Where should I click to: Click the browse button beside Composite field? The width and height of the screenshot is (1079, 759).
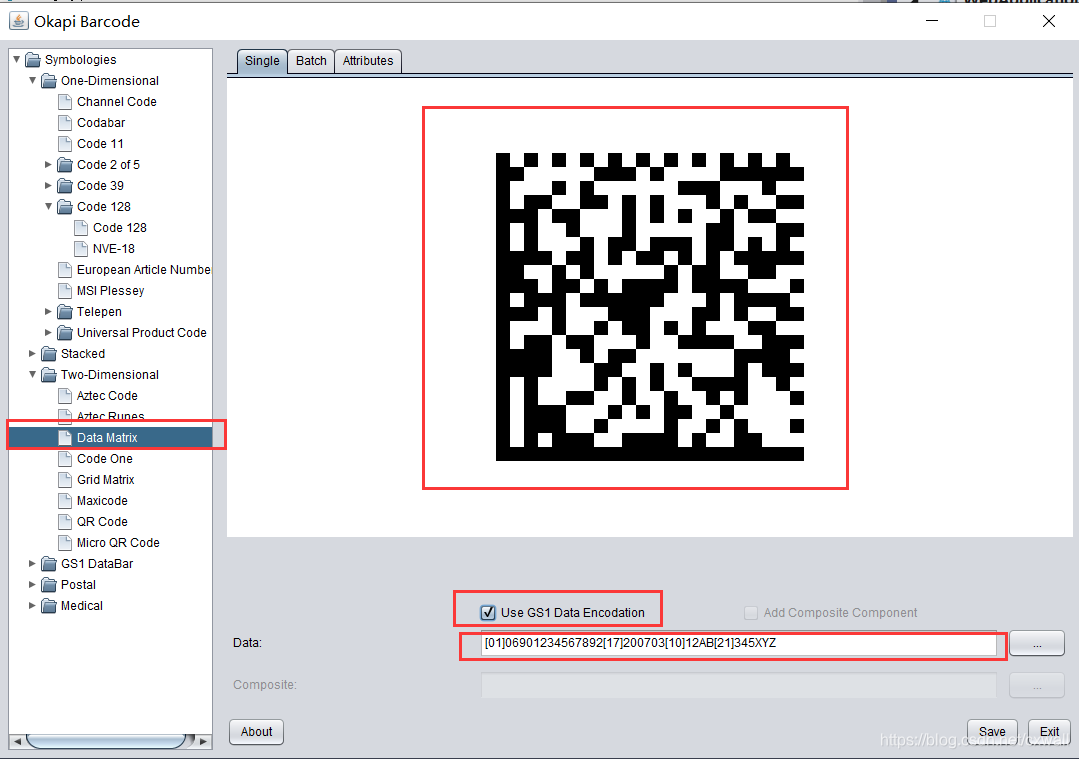pyautogui.click(x=1037, y=685)
